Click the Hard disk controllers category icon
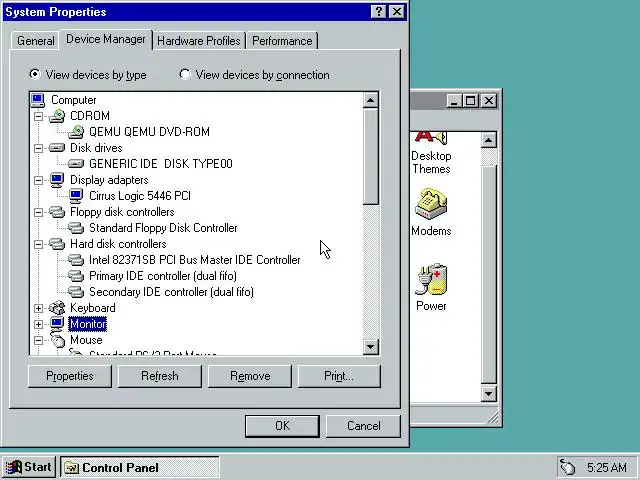The height and width of the screenshot is (480, 640). tap(57, 244)
